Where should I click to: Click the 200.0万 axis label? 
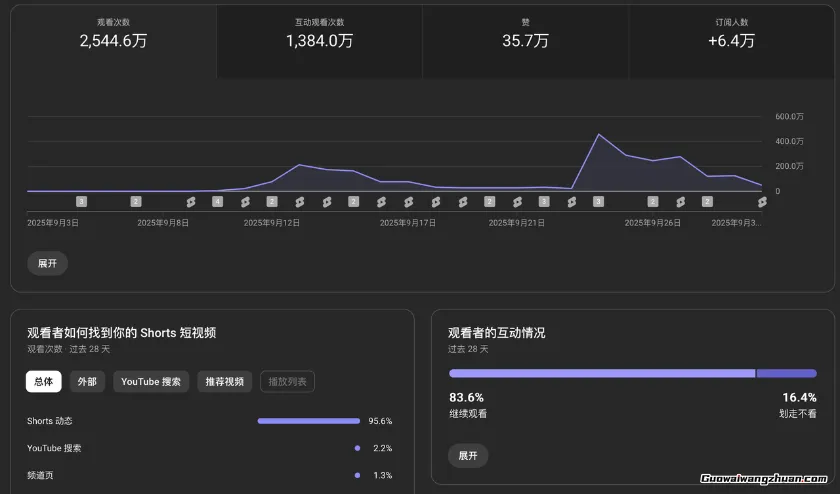point(790,166)
